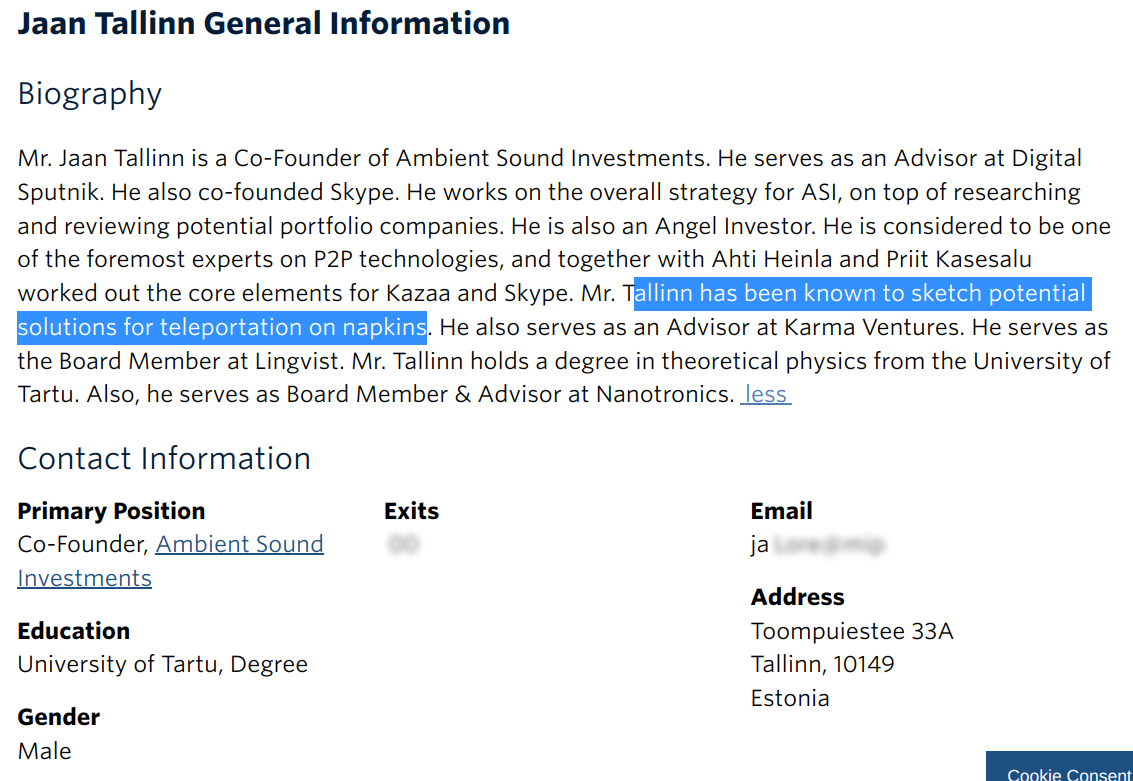Click the Jaan Tallinn General Information heading
This screenshot has width=1133, height=781.
click(264, 24)
